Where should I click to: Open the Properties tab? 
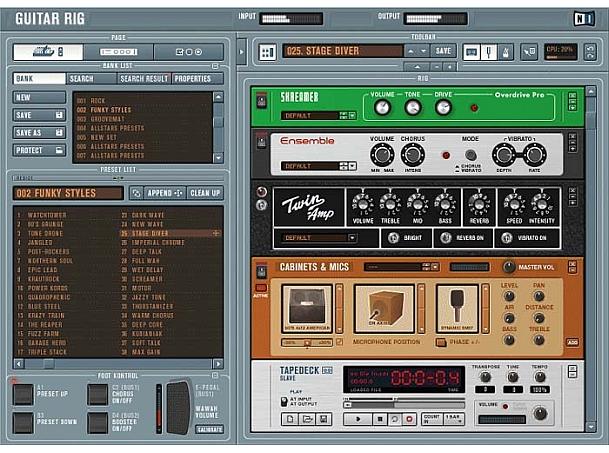tap(198, 78)
